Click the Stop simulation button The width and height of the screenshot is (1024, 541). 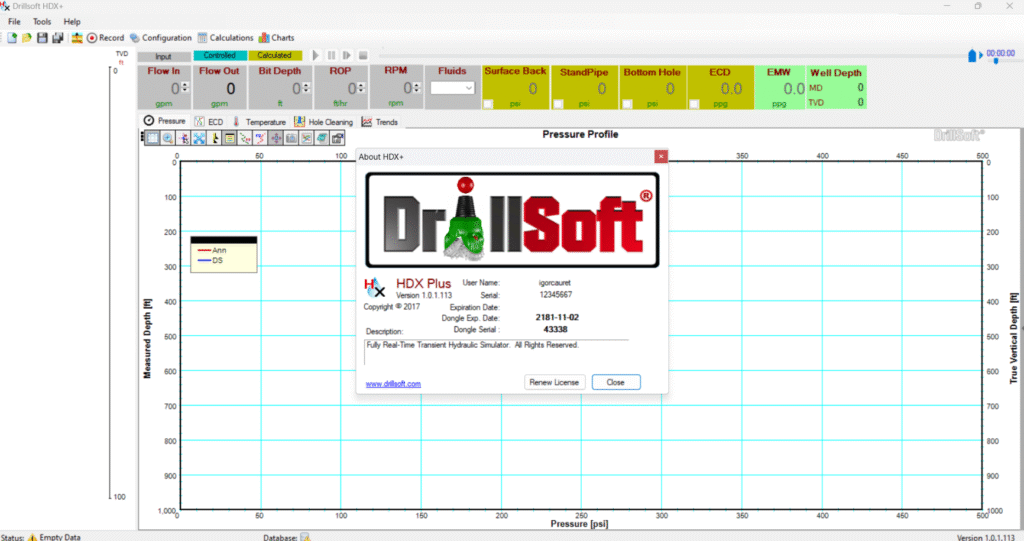(x=363, y=56)
